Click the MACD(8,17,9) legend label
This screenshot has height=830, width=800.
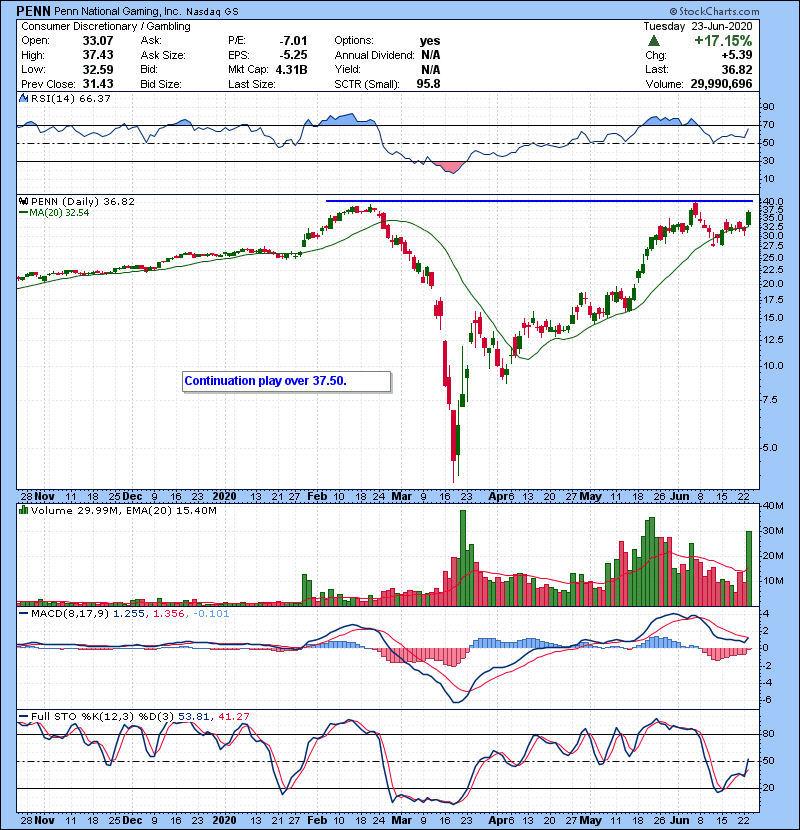pyautogui.click(x=70, y=614)
